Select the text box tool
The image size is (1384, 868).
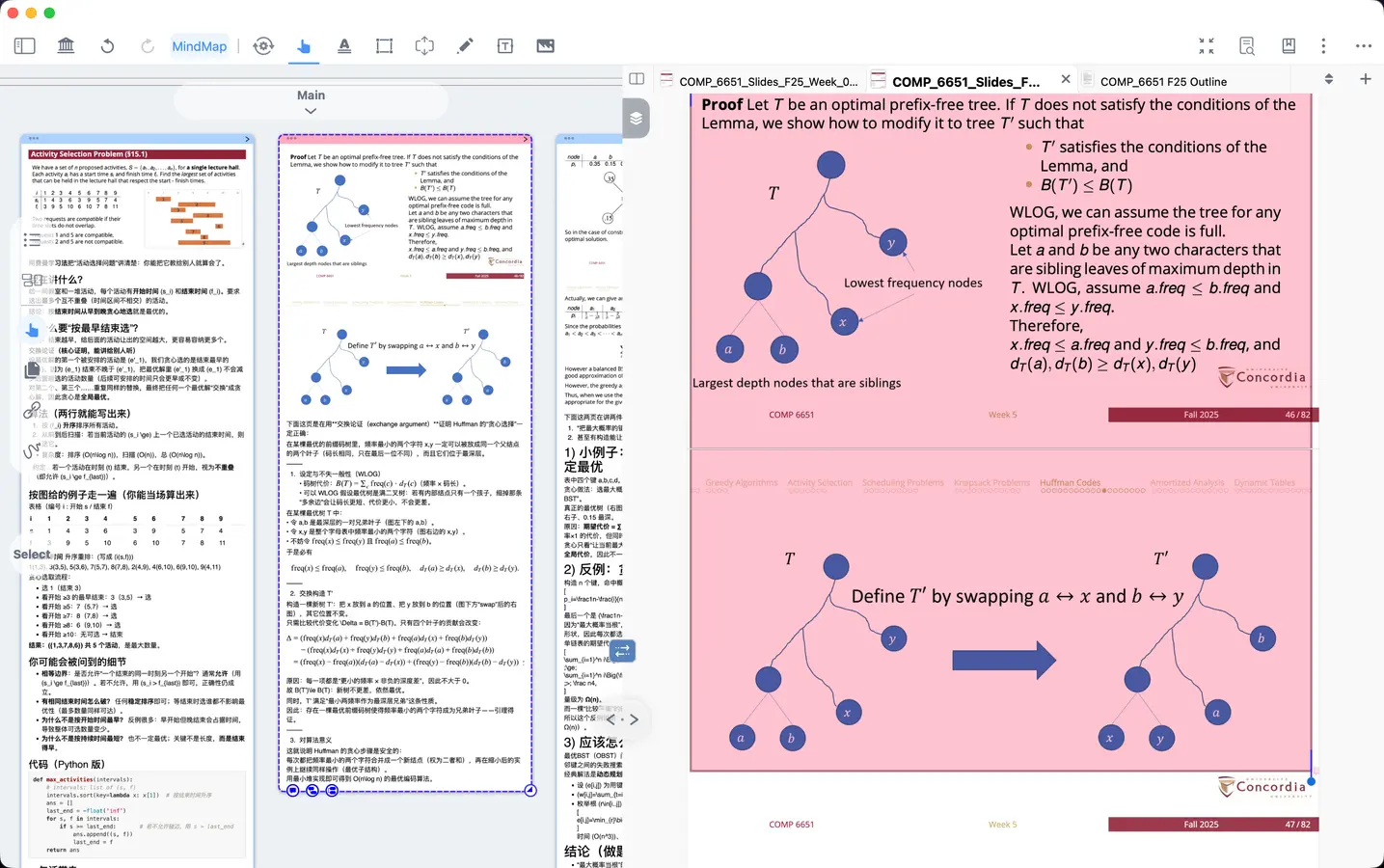point(504,46)
